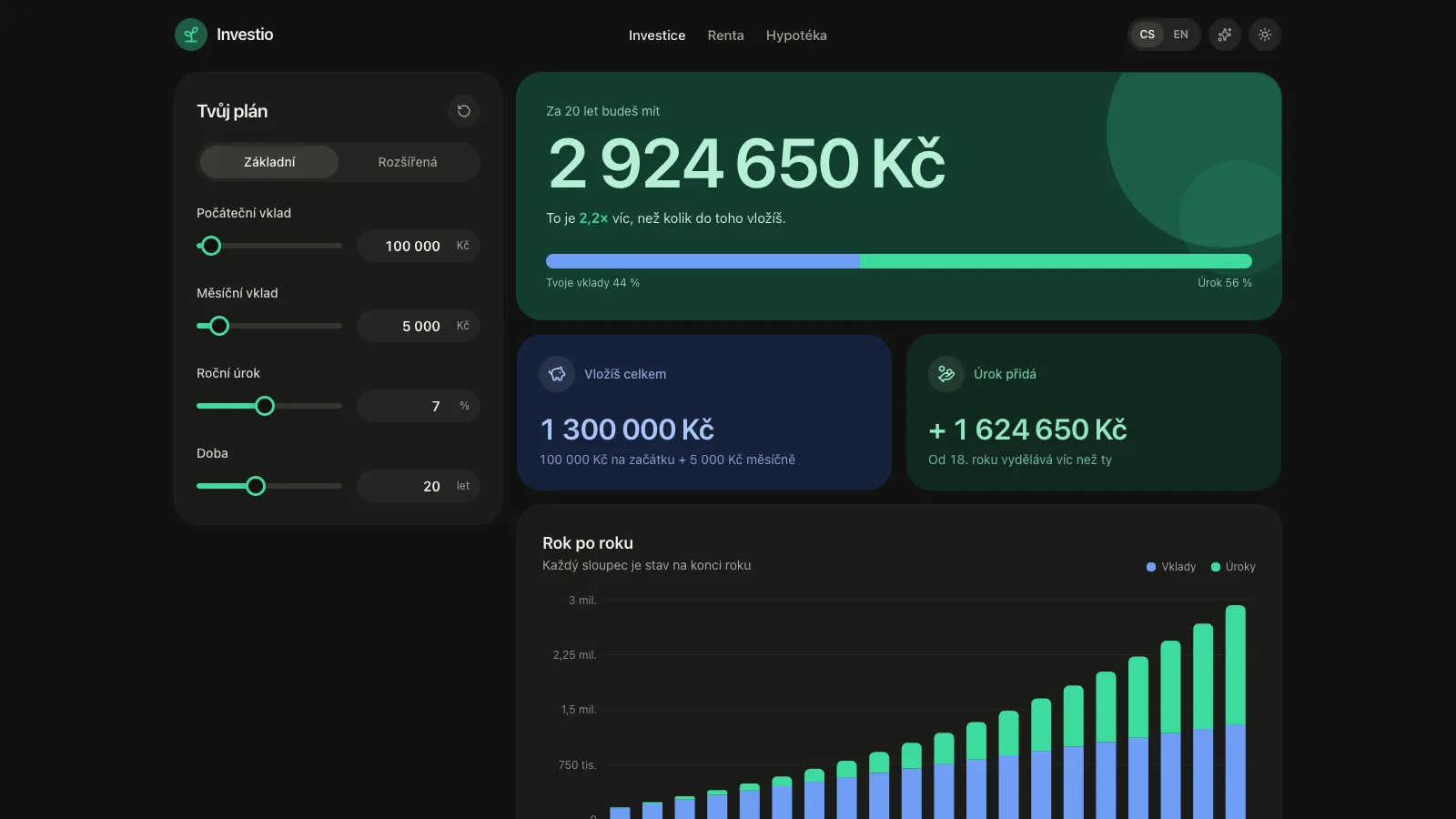Screen dimensions: 1456x819
Task: Adjust the Počáteční vklad slider handle
Action: coord(211,246)
